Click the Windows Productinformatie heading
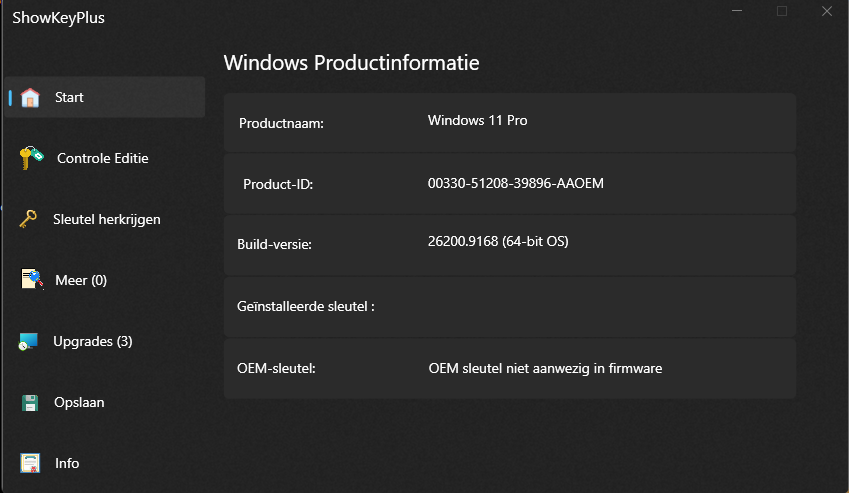Viewport: 849px width, 493px height. coord(351,63)
